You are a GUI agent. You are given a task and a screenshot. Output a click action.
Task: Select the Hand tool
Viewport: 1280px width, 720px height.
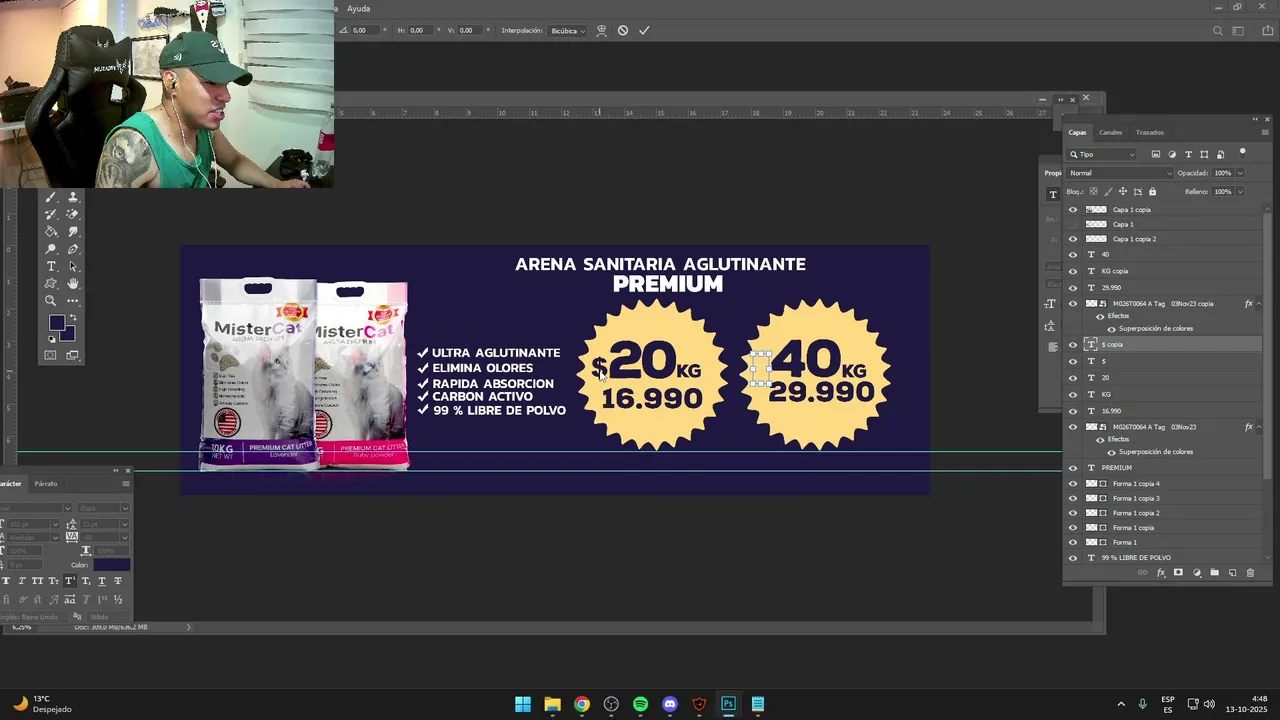[73, 283]
